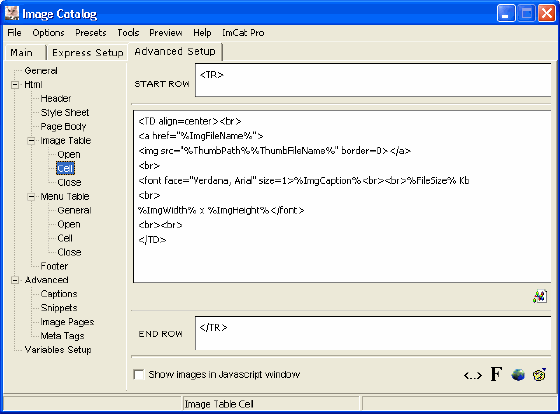
Task: Open the Presets menu
Action: click(91, 33)
